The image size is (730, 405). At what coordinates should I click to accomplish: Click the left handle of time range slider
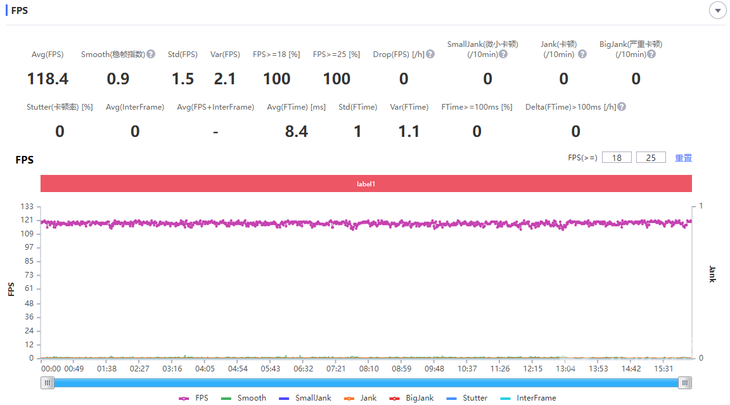pyautogui.click(x=47, y=382)
